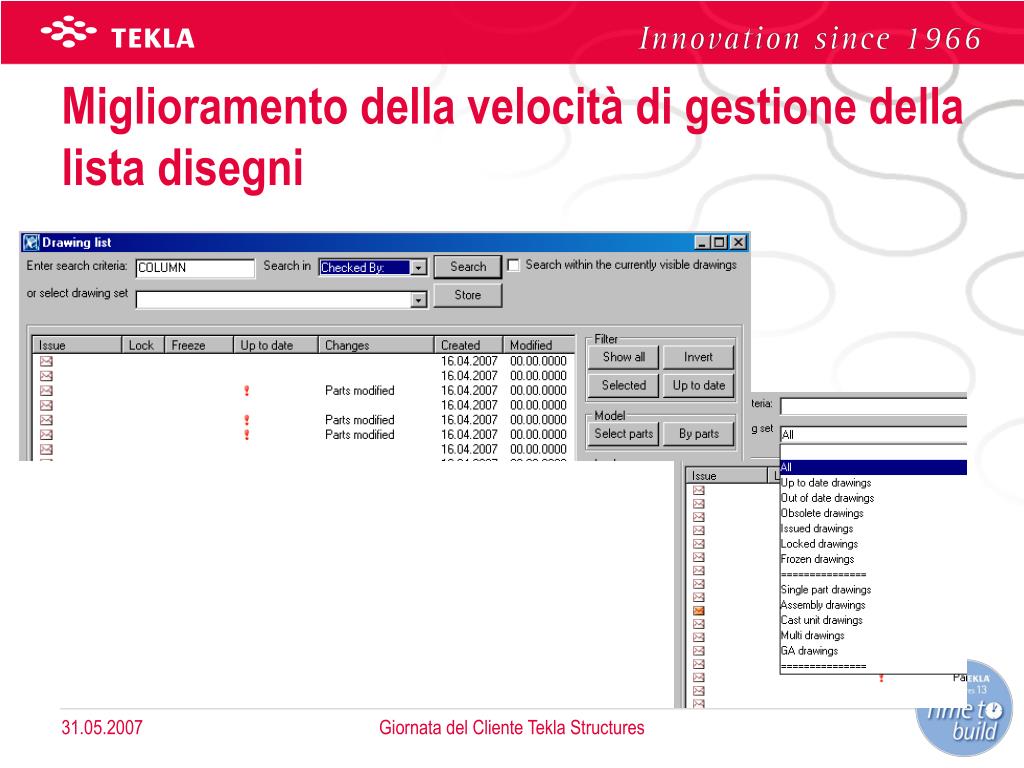Screen dimensions: 1024x768
Task: Close the Drawing list window
Action: (x=738, y=242)
